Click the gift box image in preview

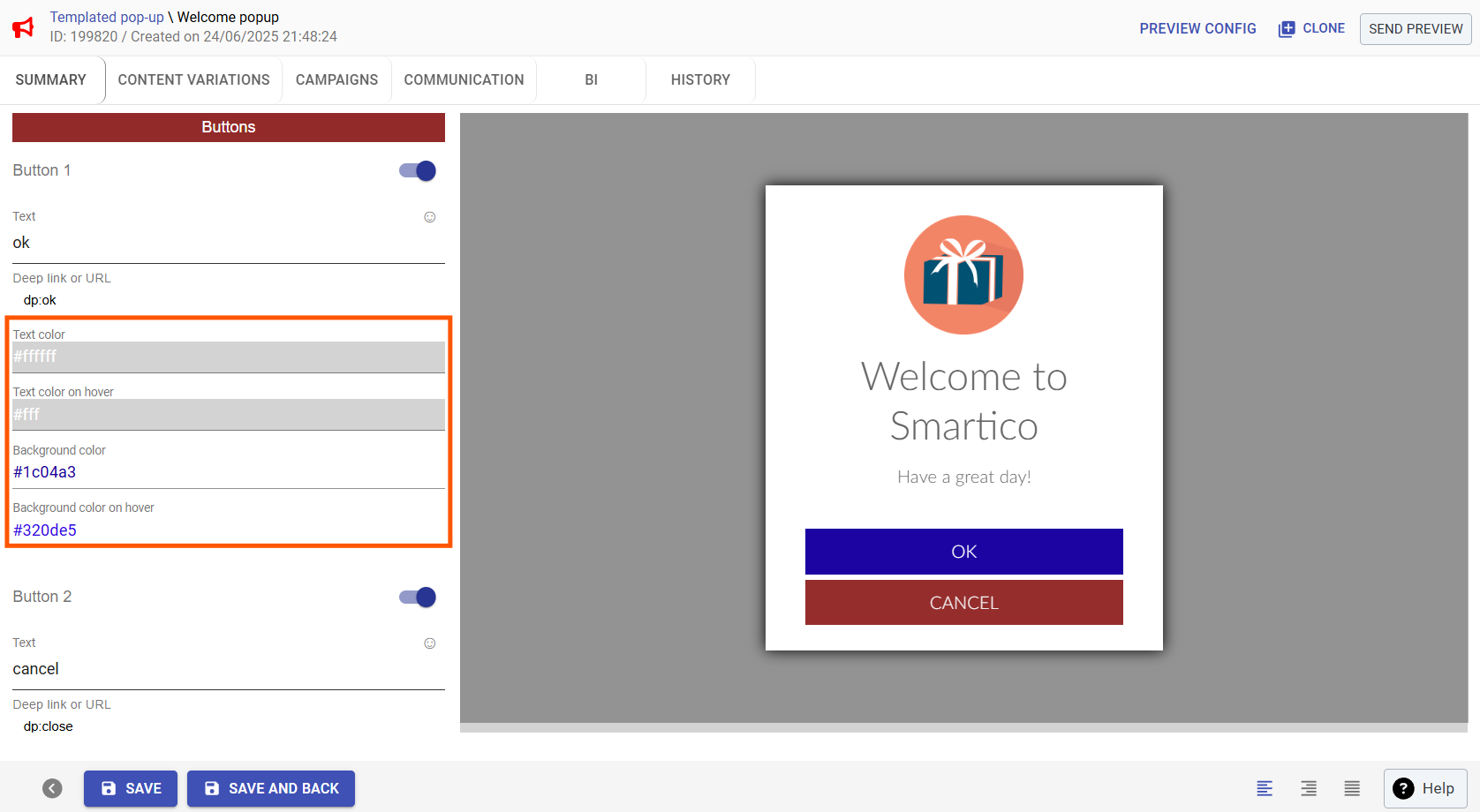963,275
